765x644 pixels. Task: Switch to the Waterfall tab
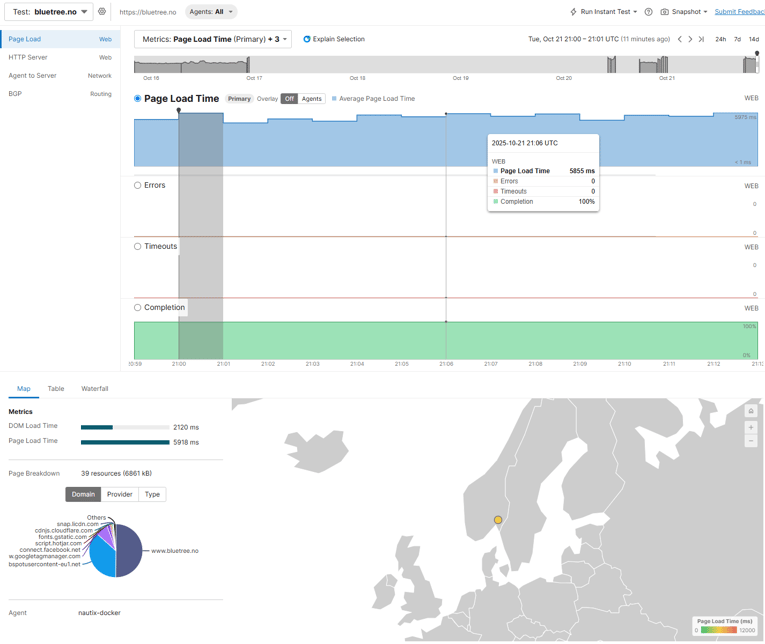(95, 389)
